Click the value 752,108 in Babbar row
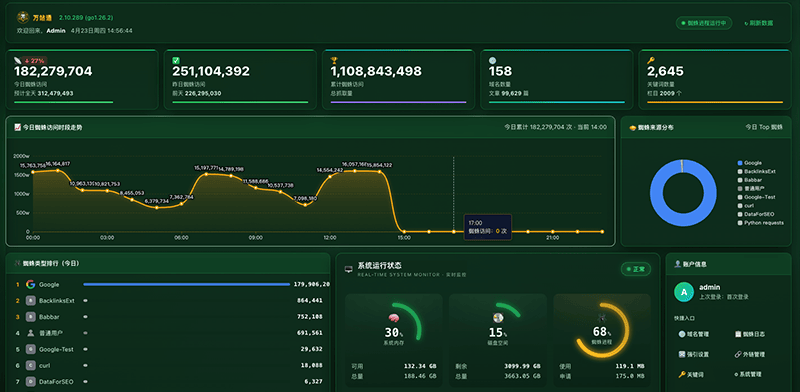 tap(310, 317)
